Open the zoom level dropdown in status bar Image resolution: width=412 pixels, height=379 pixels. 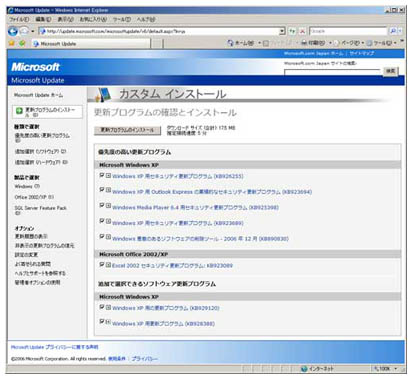click(396, 368)
